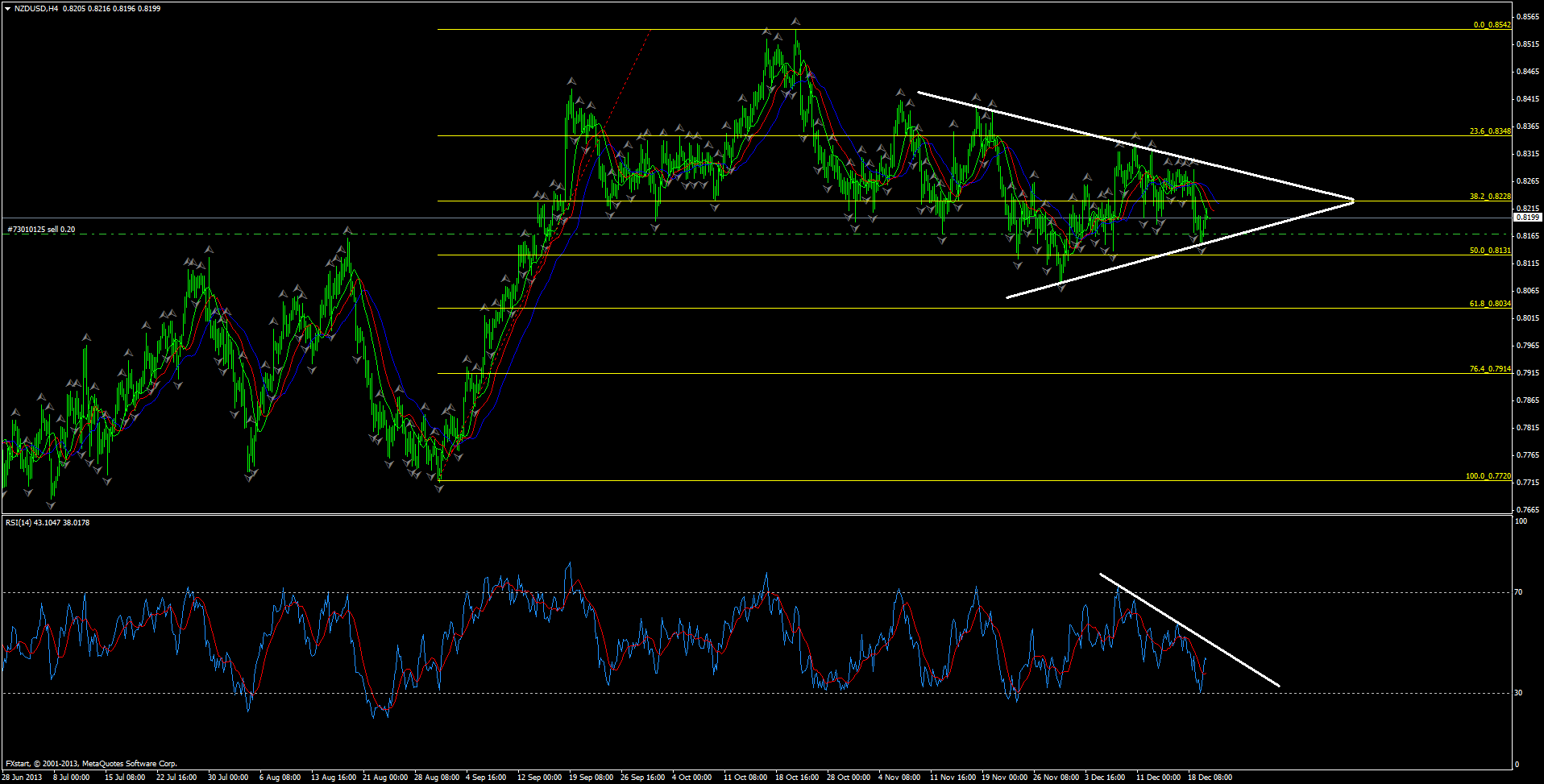Click the chart title dropdown arrow beside NZDUSD,H4
This screenshot has width=1544, height=784.
pyautogui.click(x=7, y=9)
